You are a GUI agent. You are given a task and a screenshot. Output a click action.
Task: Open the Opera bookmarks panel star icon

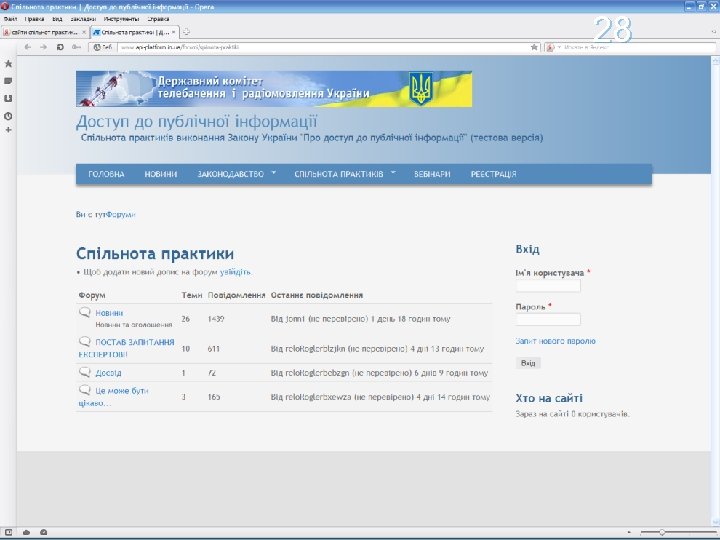(8, 64)
